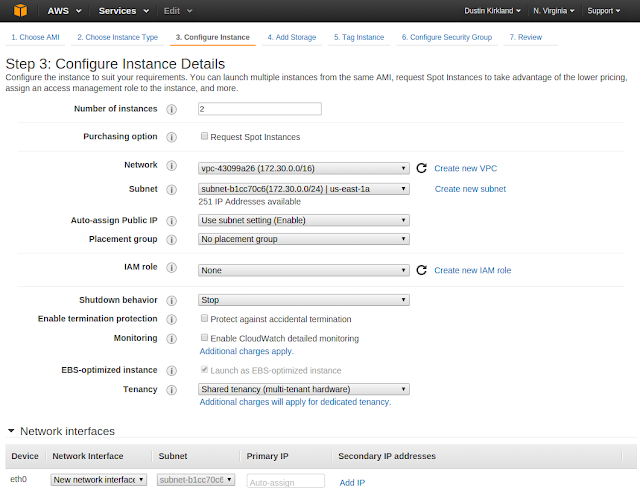
Task: Open info icon for Number of instances
Action: 171,109
